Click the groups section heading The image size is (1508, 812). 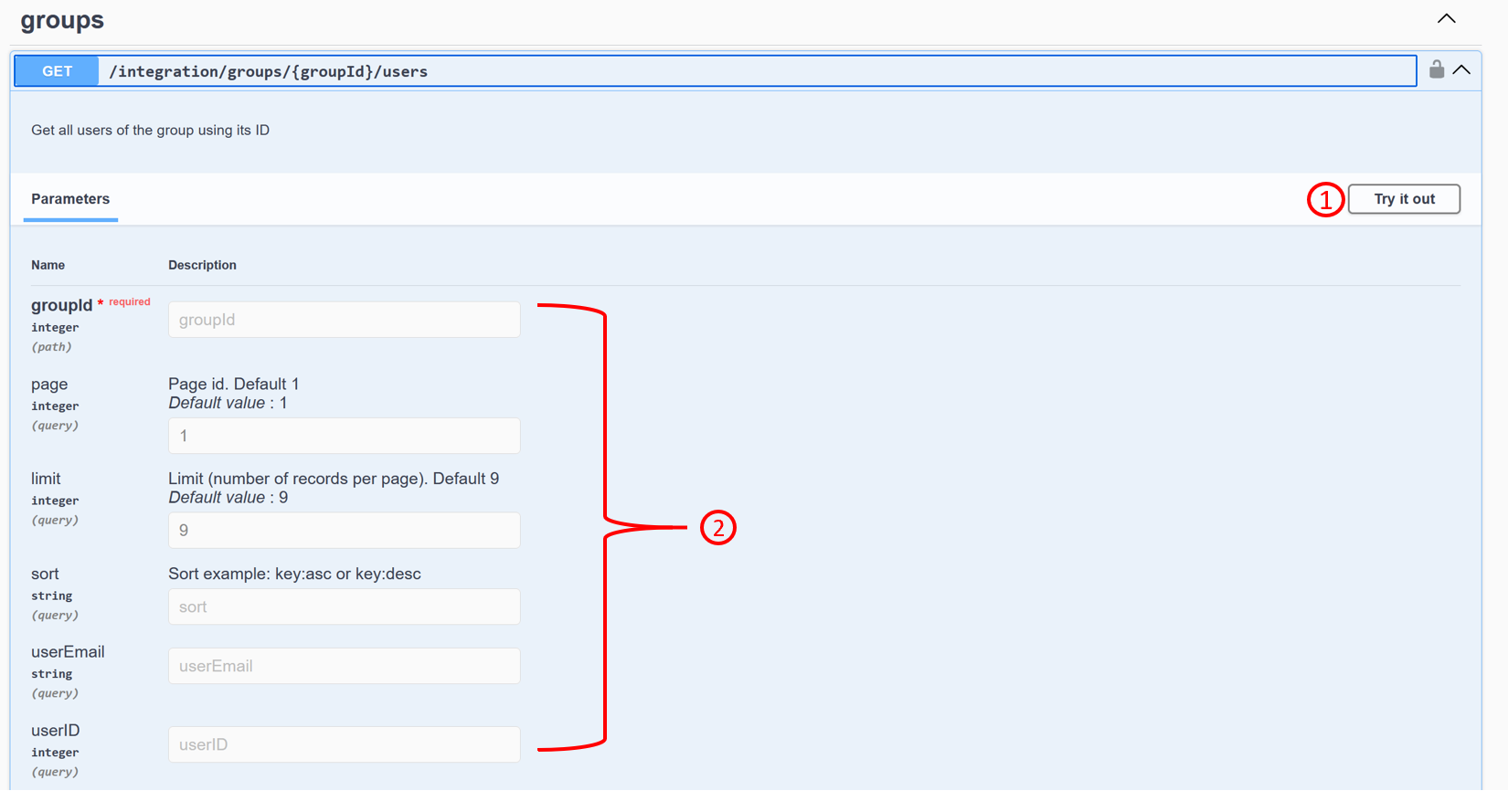point(62,20)
